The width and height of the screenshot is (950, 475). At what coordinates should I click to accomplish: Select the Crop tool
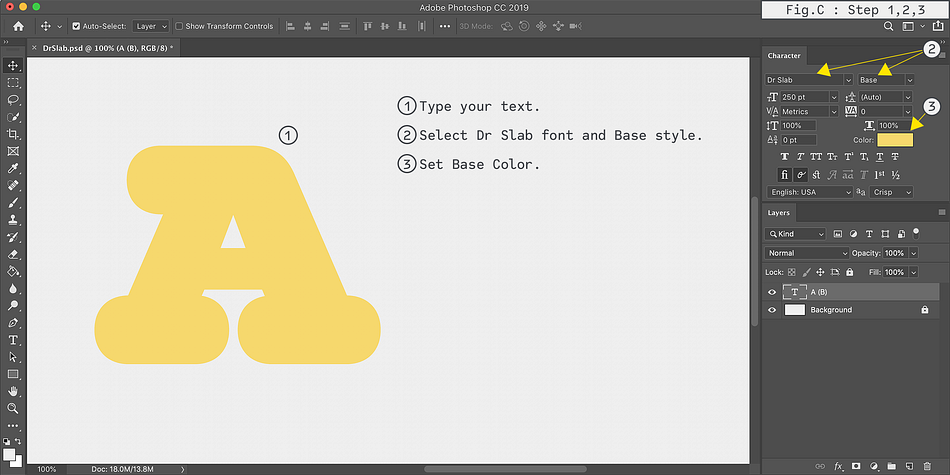[13, 134]
